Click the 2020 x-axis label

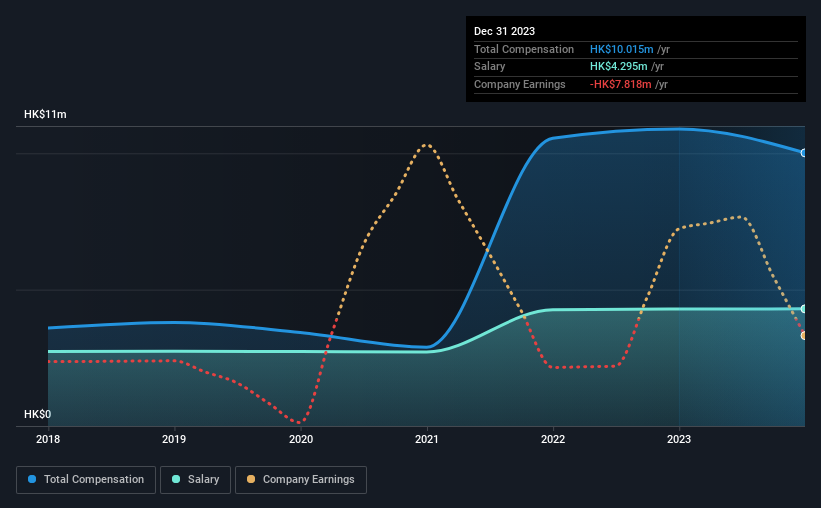tap(301, 439)
